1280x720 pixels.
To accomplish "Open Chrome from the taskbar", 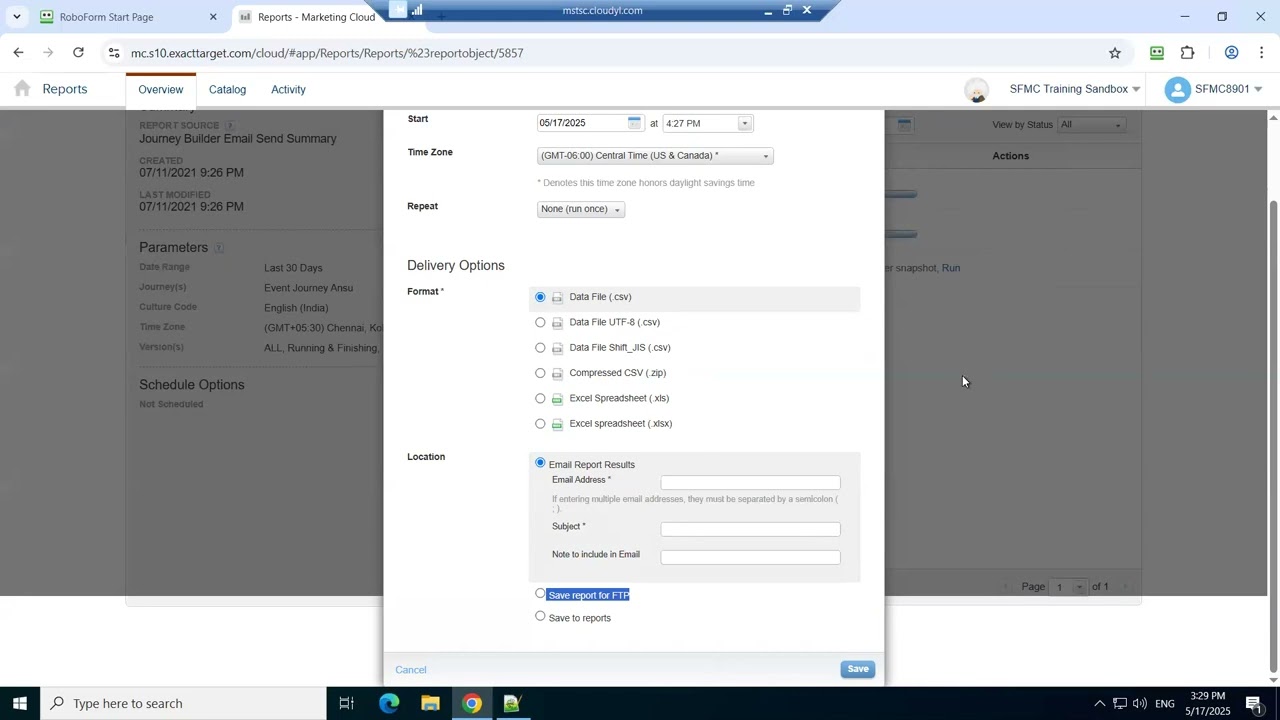I will 472,703.
